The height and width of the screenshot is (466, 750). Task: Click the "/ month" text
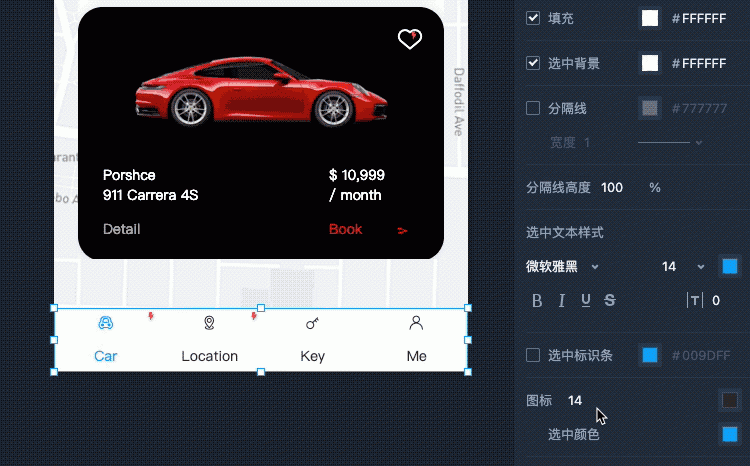[355, 195]
